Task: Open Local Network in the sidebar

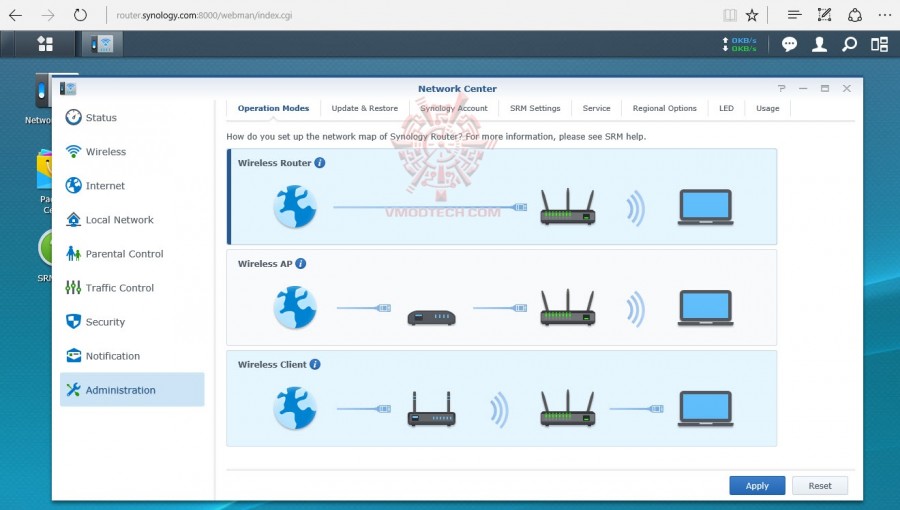Action: (x=132, y=220)
